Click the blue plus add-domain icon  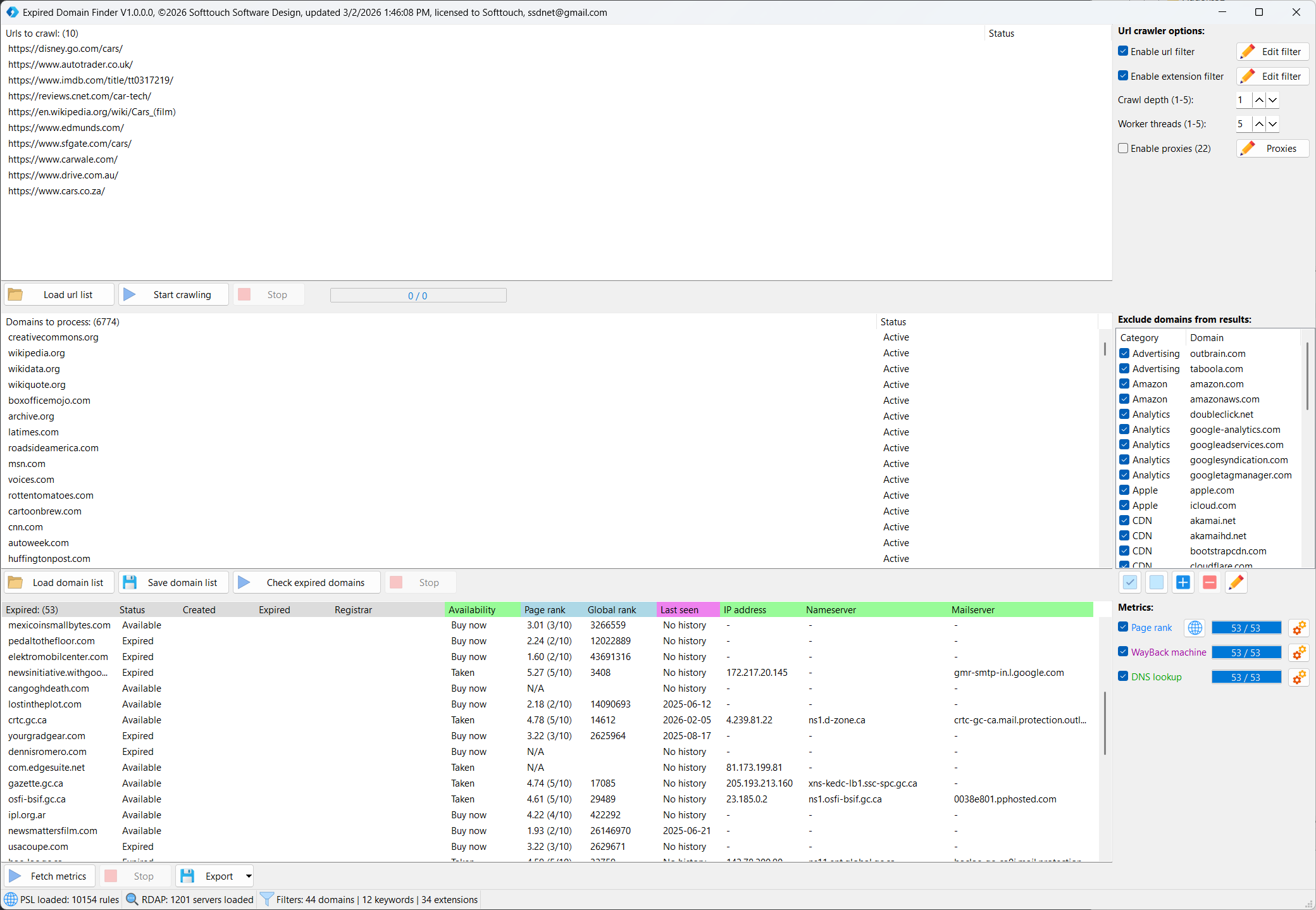1183,582
